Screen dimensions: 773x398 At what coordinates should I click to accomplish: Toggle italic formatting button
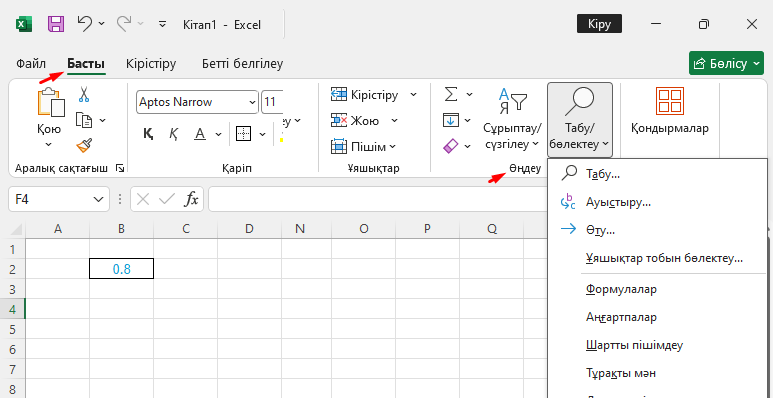pos(174,134)
